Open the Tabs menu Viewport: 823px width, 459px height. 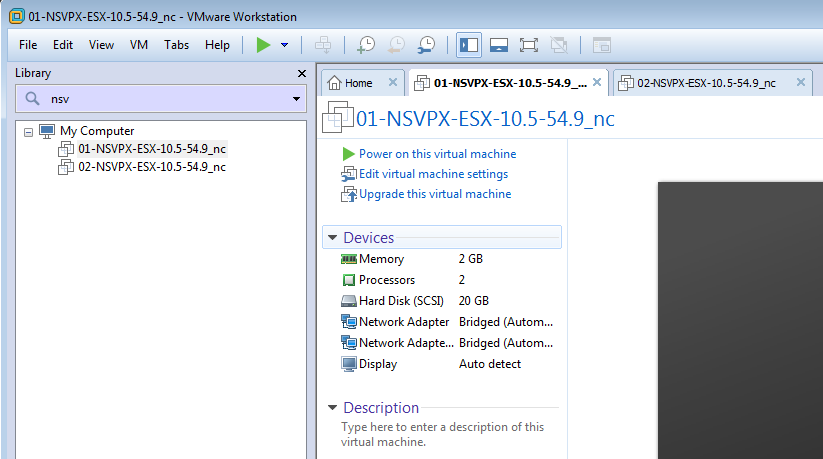click(176, 45)
